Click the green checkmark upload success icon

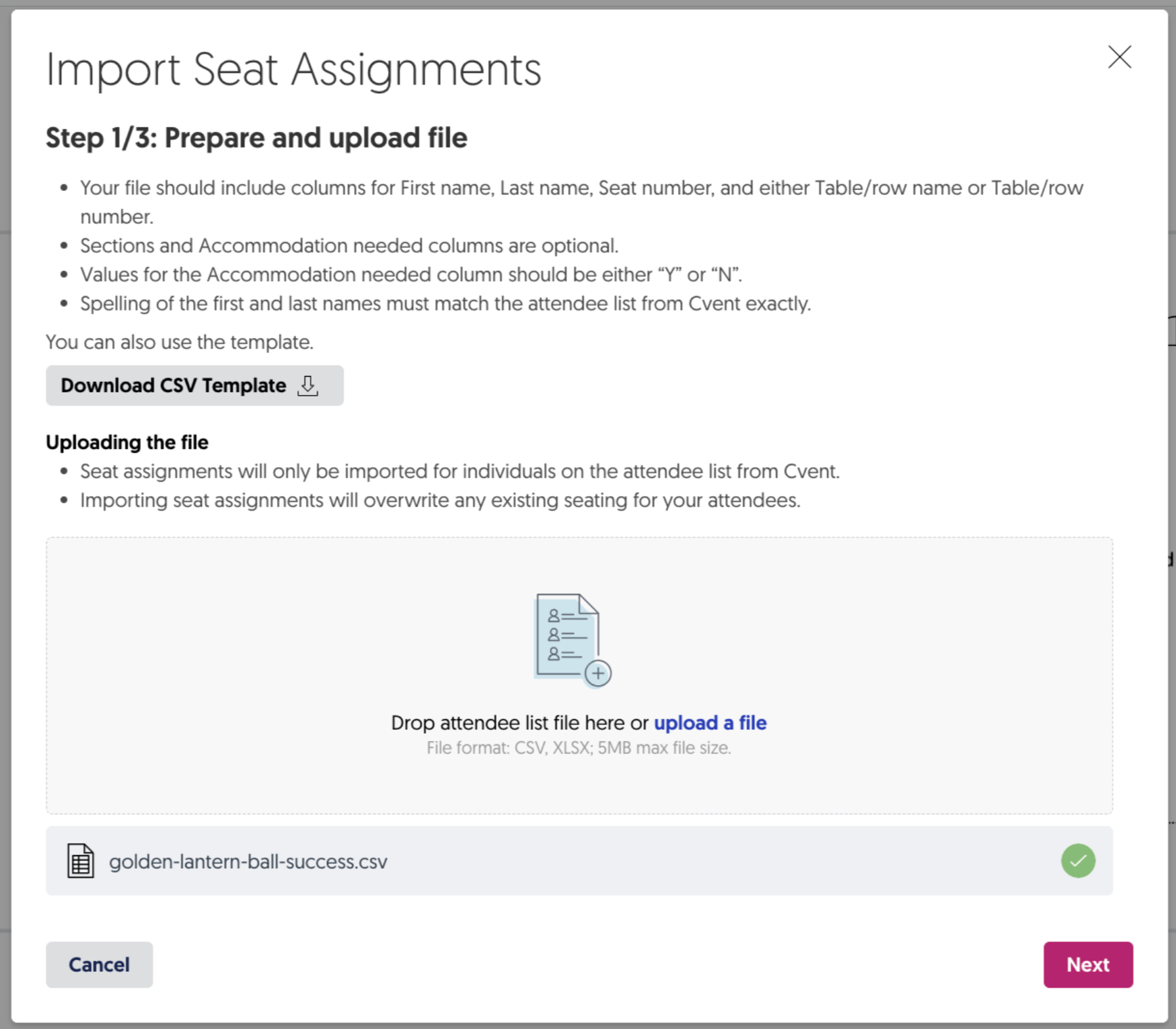click(x=1078, y=861)
